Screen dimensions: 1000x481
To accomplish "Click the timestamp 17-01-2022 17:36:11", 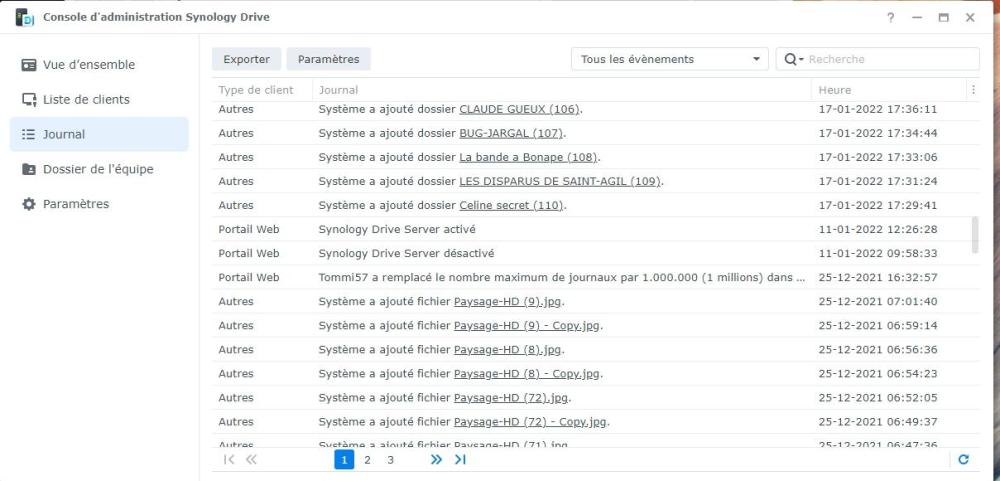I will pos(878,109).
